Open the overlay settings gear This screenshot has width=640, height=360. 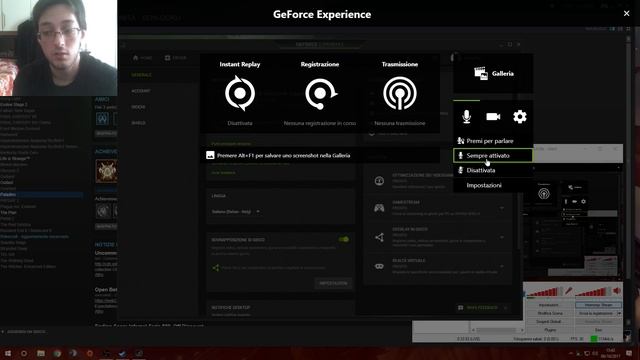[520, 117]
